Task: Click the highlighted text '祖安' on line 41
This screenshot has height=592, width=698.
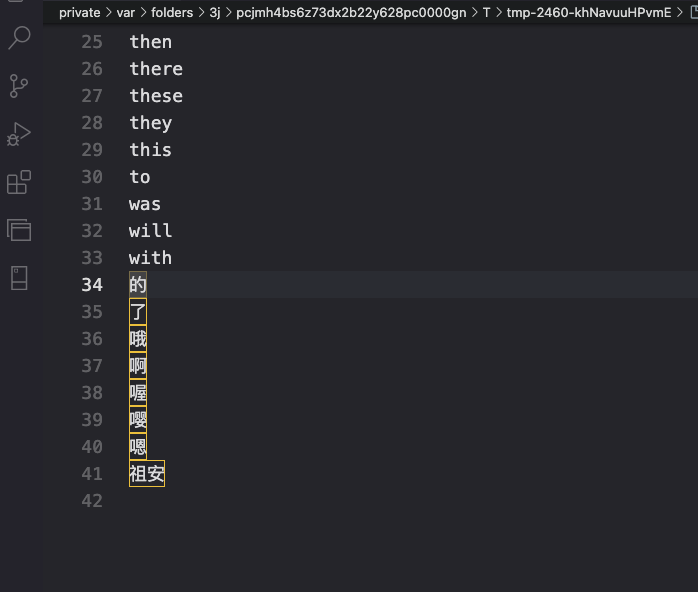Action: point(147,474)
